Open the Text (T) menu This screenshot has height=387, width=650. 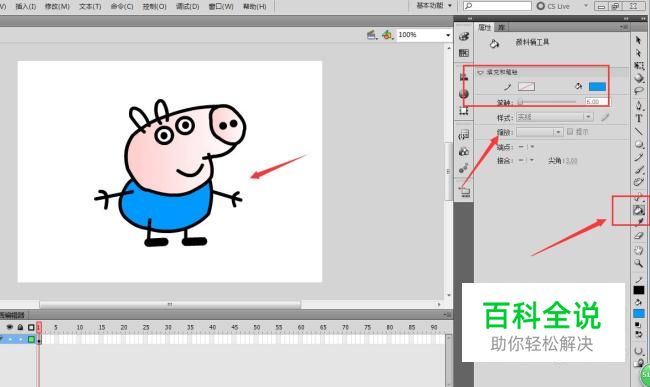point(90,6)
